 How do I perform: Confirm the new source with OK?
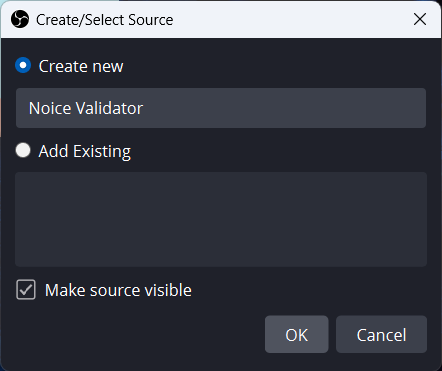[296, 334]
